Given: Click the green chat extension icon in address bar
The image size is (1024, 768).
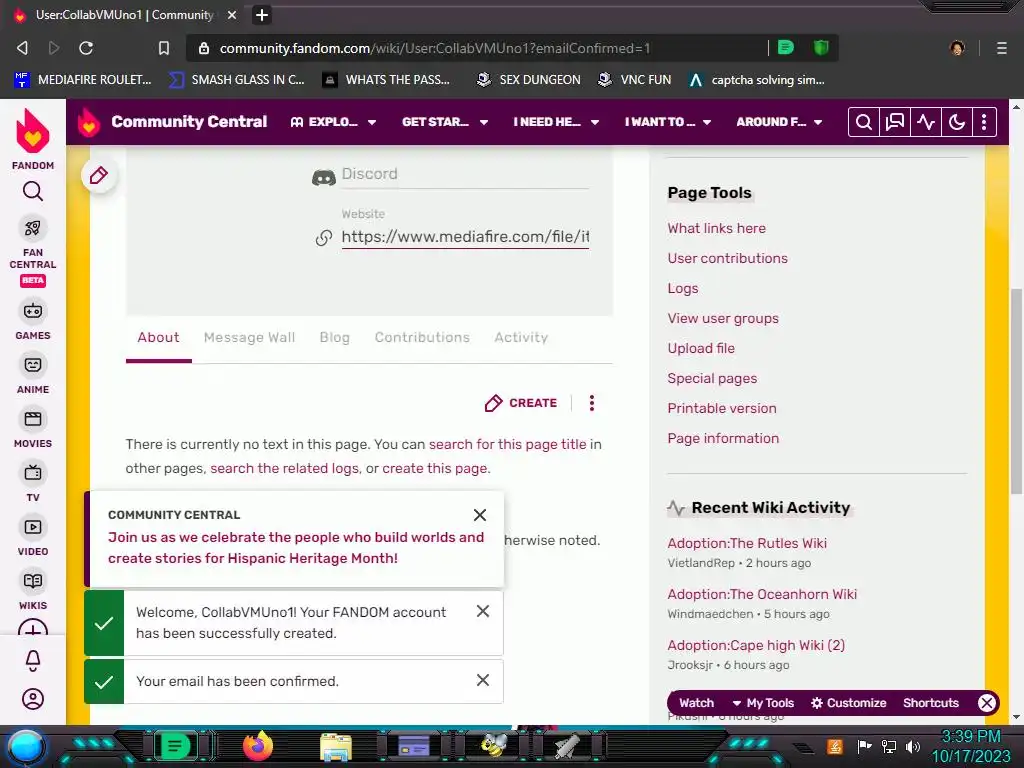Looking at the screenshot, I should coord(786,48).
